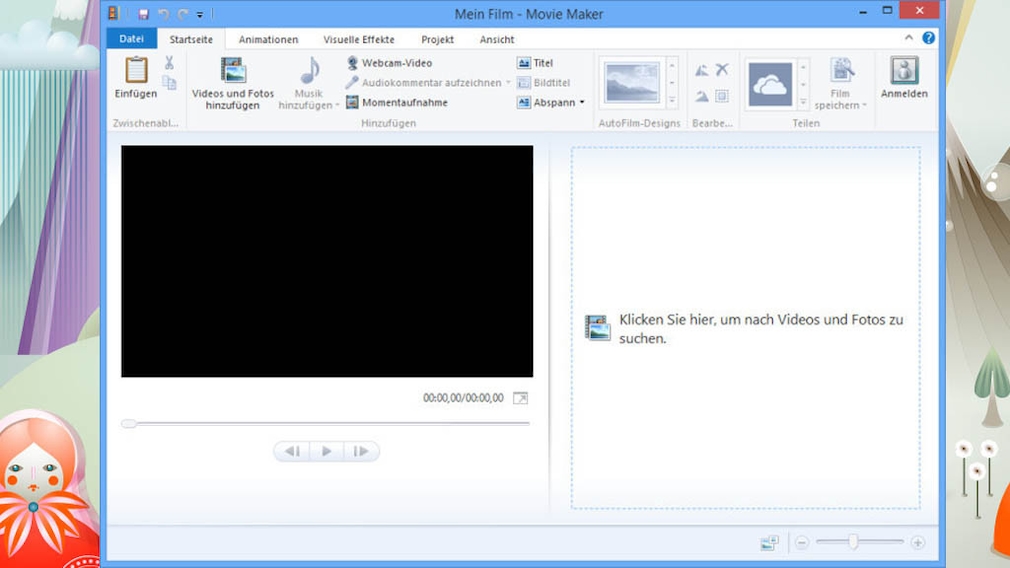Click timecode 00:00,00/00:00,00 text
The height and width of the screenshot is (568, 1010).
pyautogui.click(x=463, y=398)
